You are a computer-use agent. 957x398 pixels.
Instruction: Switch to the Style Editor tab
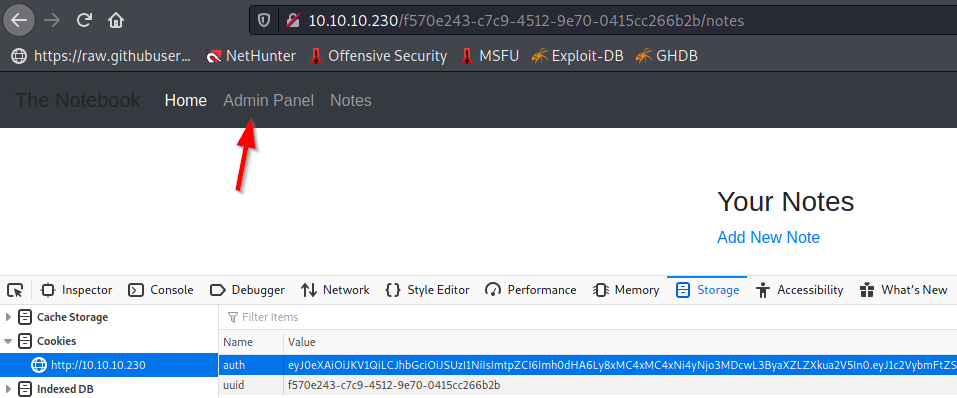pos(427,290)
